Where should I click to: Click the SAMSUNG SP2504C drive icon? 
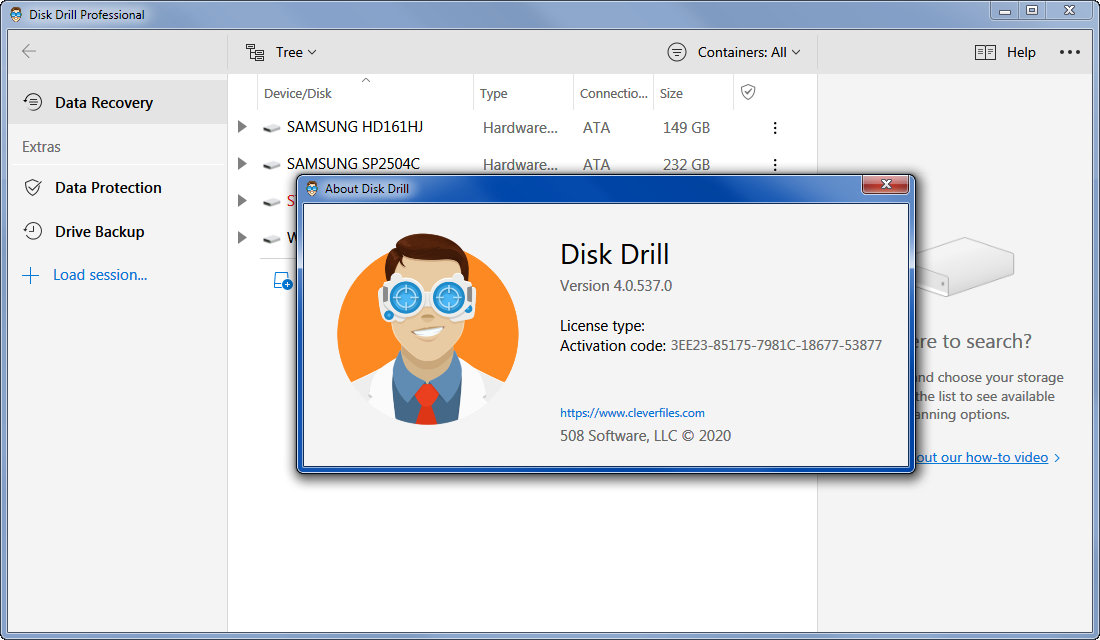pos(271,165)
